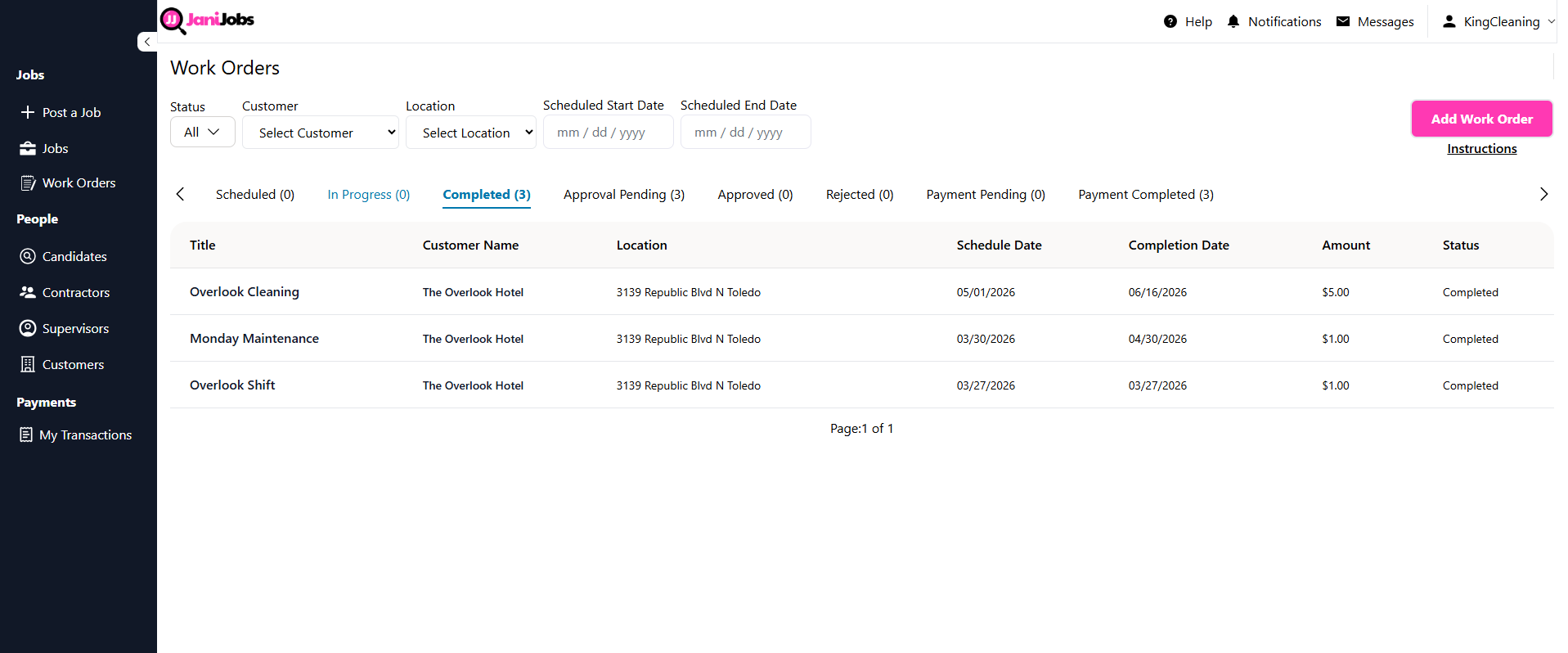
Task: Click the Customer Name column header
Action: pos(470,245)
